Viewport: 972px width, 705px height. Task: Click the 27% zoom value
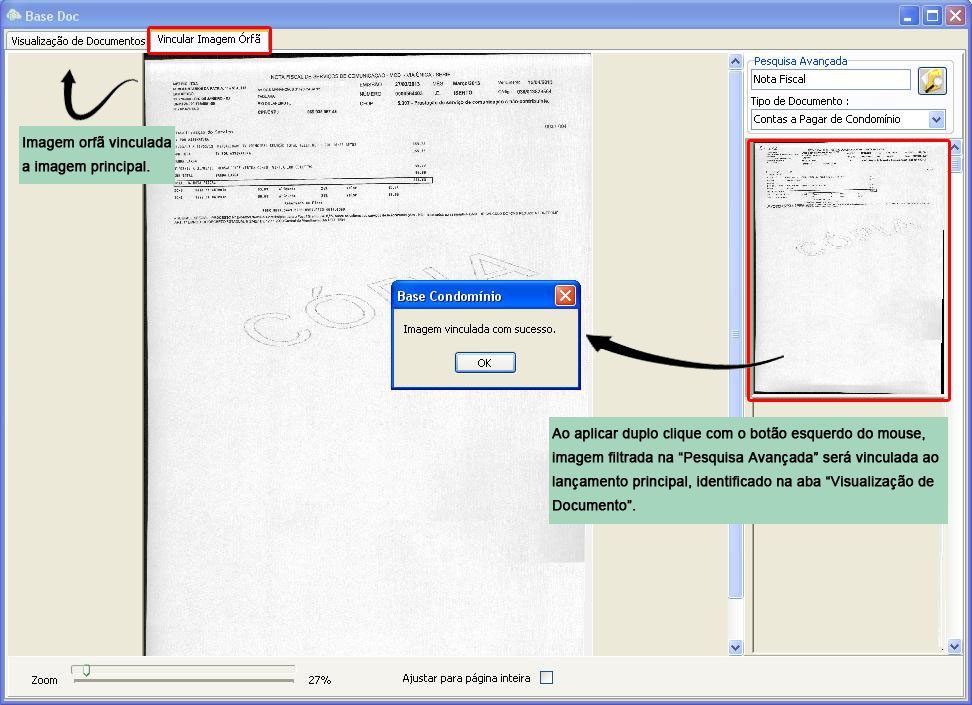pos(319,680)
